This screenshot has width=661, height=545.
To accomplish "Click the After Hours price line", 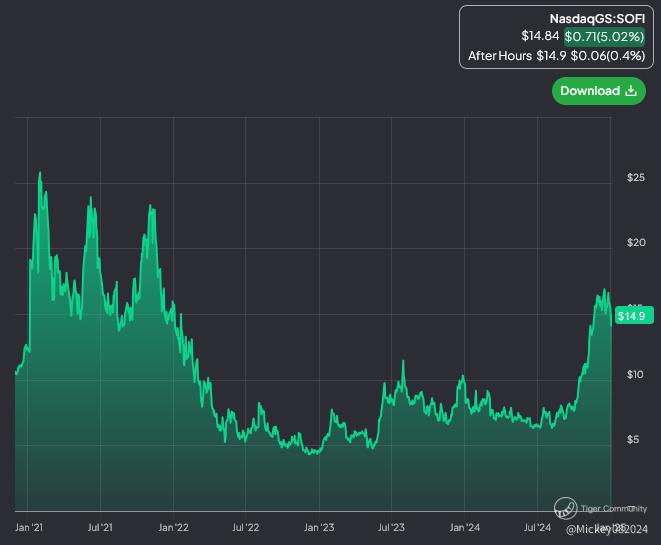I will [x=556, y=56].
